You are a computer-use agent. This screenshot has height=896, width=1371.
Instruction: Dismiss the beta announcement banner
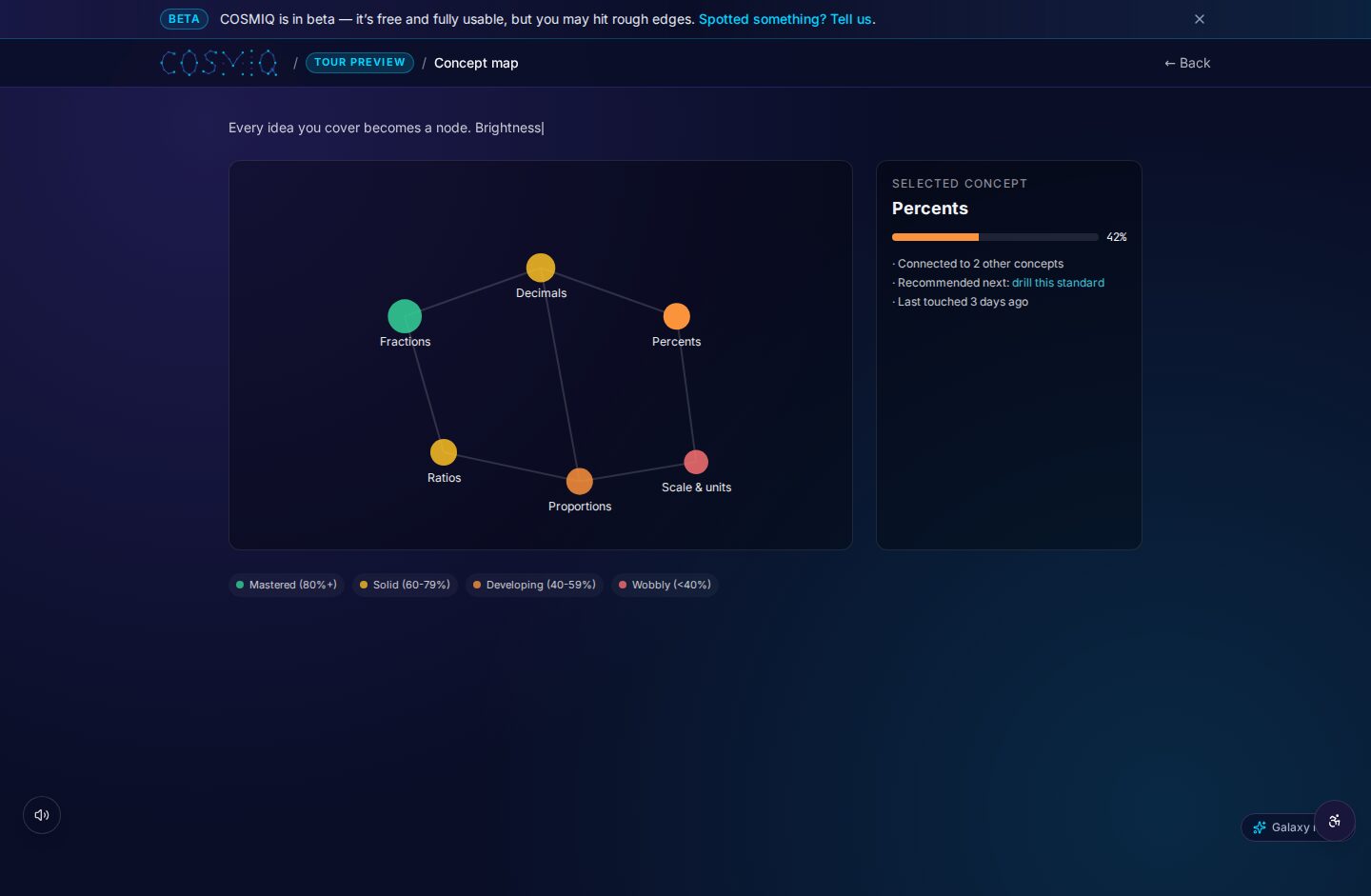pos(1200,19)
